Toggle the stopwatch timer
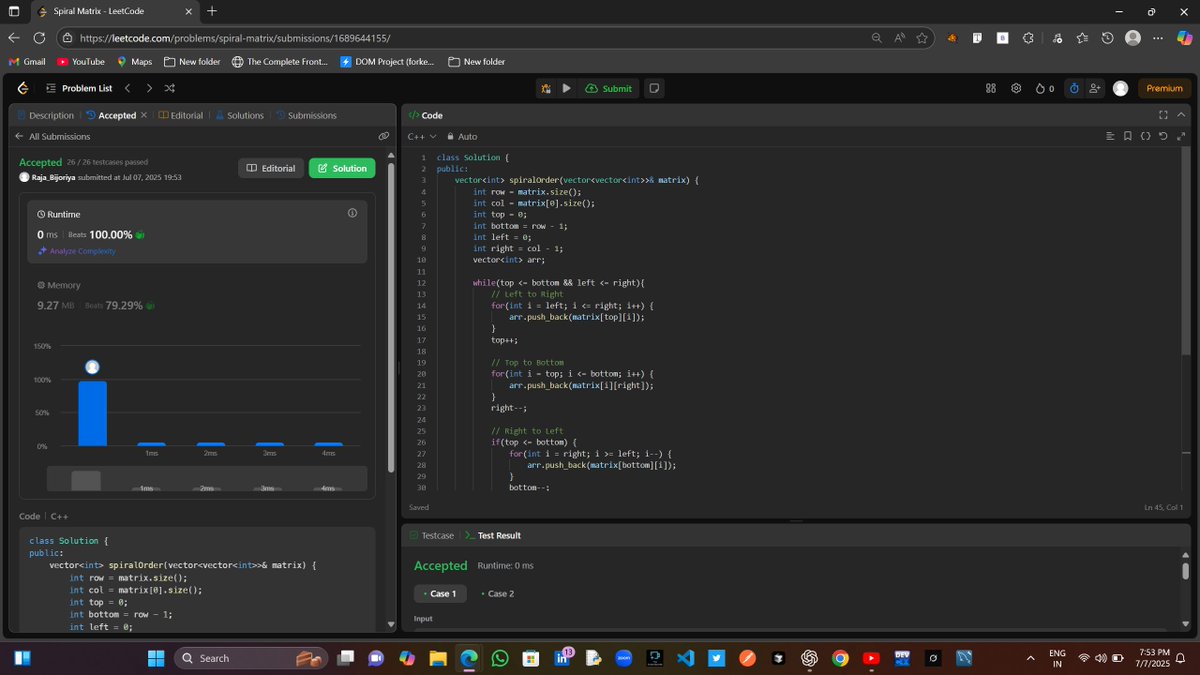1200x675 pixels. (1074, 88)
